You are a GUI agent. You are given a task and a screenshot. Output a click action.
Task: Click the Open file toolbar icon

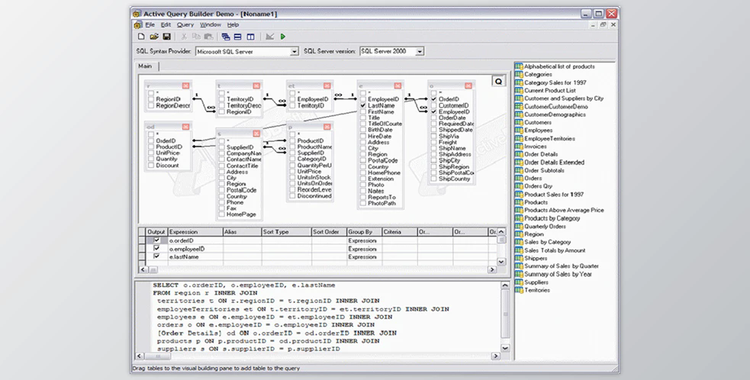tap(154, 36)
